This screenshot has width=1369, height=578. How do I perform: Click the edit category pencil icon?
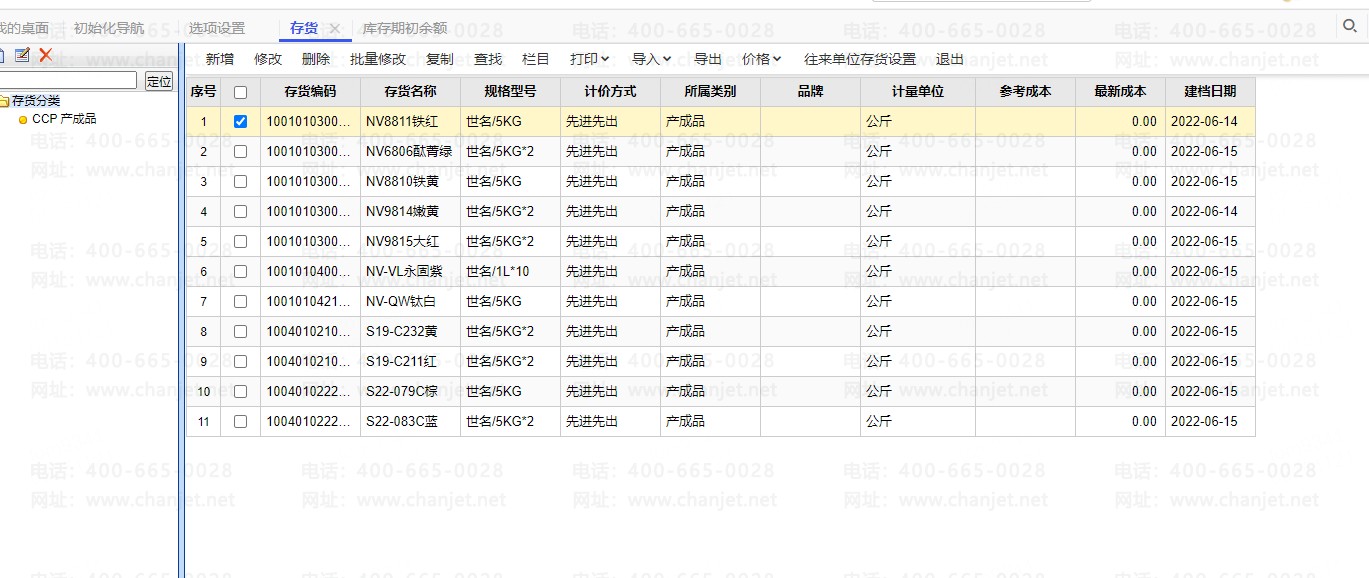(x=22, y=55)
